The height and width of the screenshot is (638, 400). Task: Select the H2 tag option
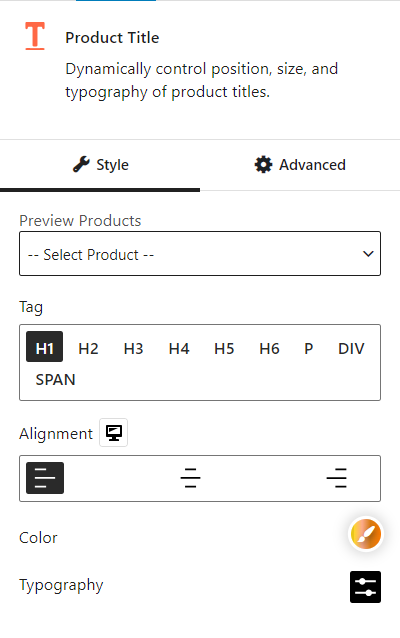tap(88, 349)
